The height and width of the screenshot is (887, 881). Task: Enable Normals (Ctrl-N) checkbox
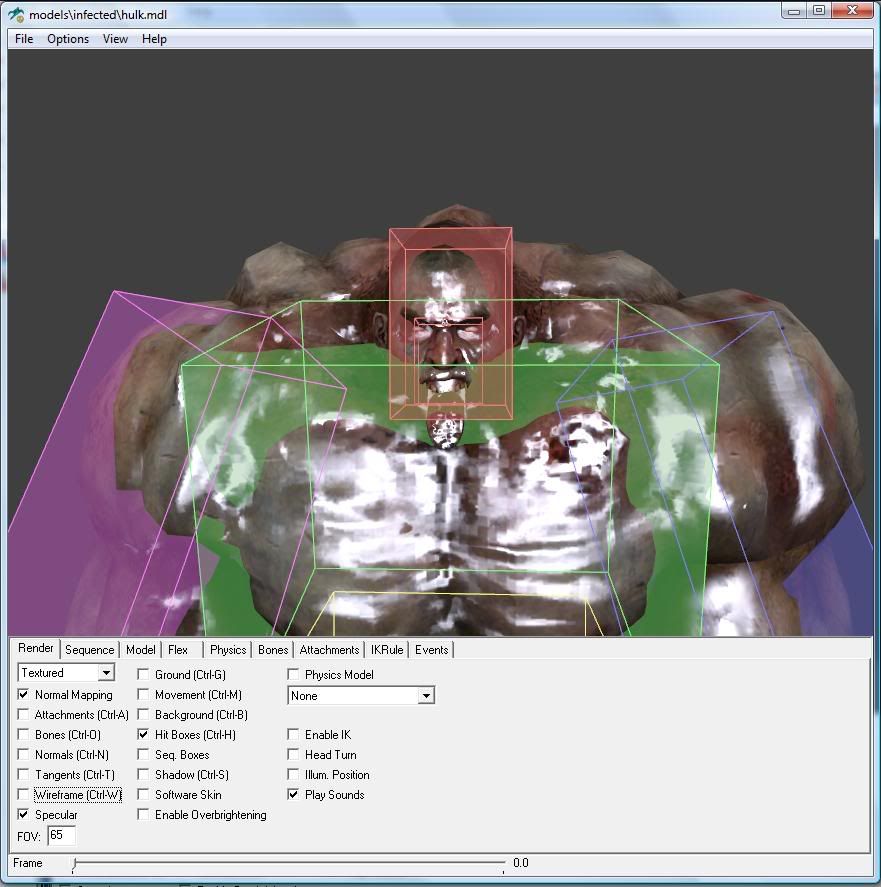tap(23, 755)
